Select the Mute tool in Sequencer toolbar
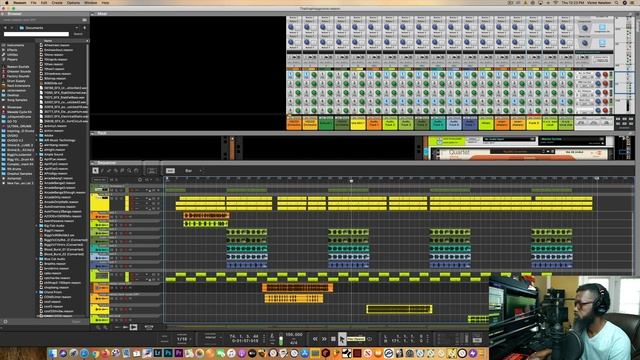 (122, 171)
